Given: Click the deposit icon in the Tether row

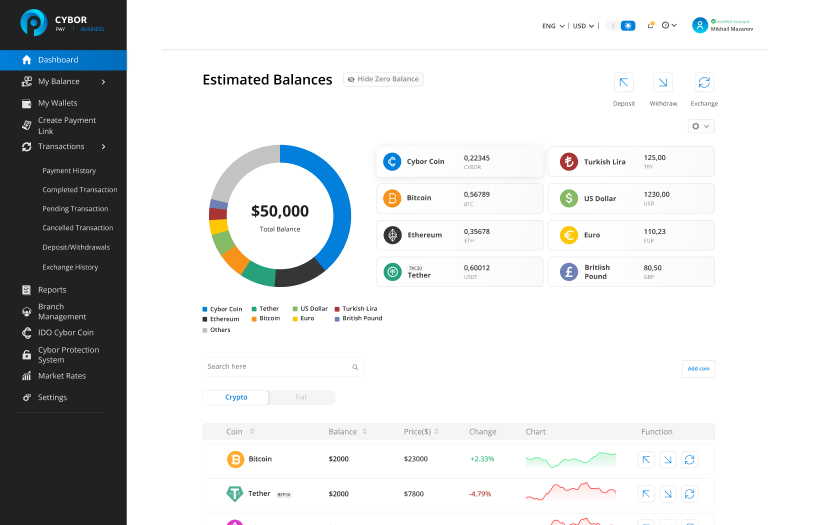Looking at the screenshot, I should (x=646, y=494).
